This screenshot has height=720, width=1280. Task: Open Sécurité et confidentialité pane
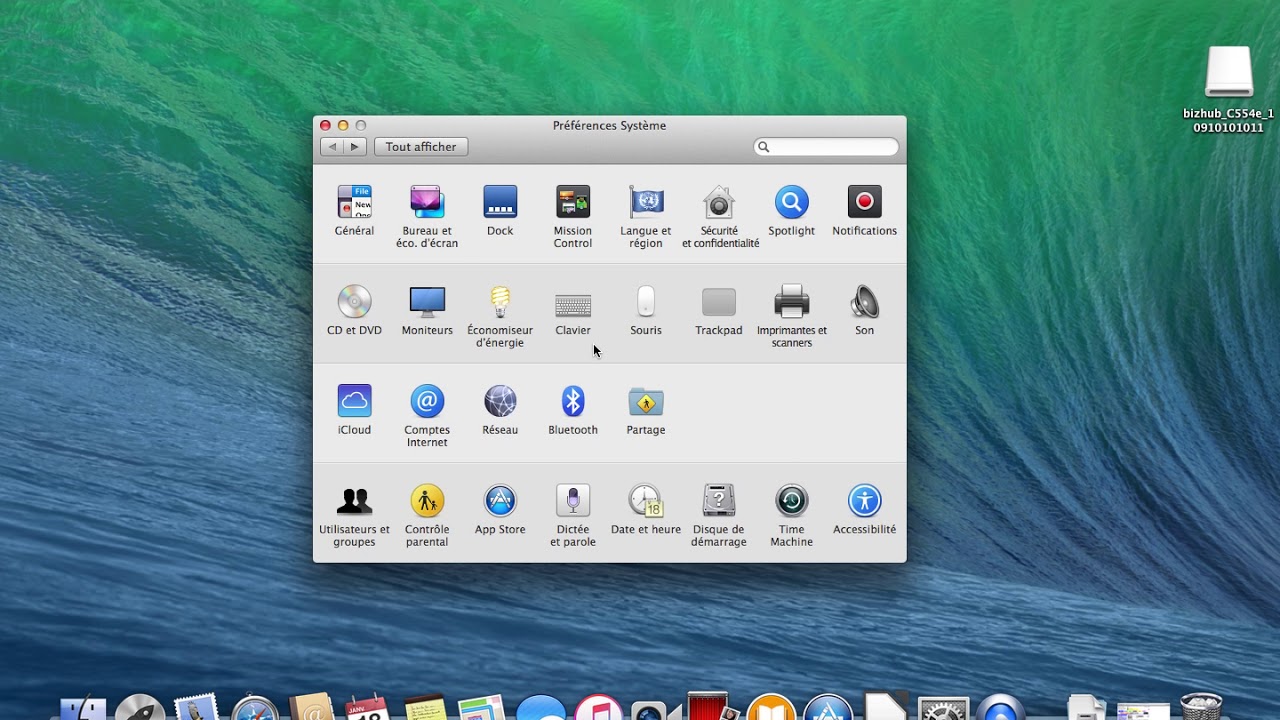pos(720,216)
